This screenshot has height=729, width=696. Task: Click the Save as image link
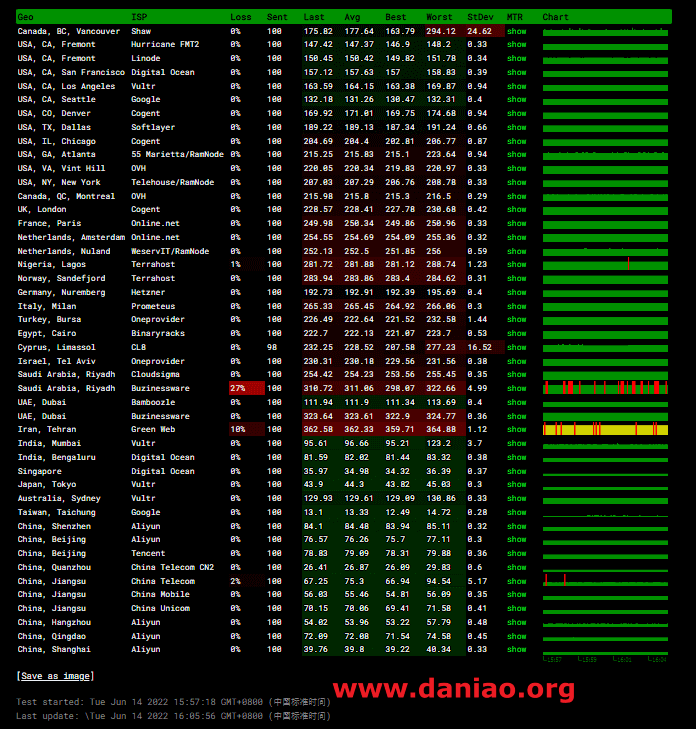pos(55,676)
